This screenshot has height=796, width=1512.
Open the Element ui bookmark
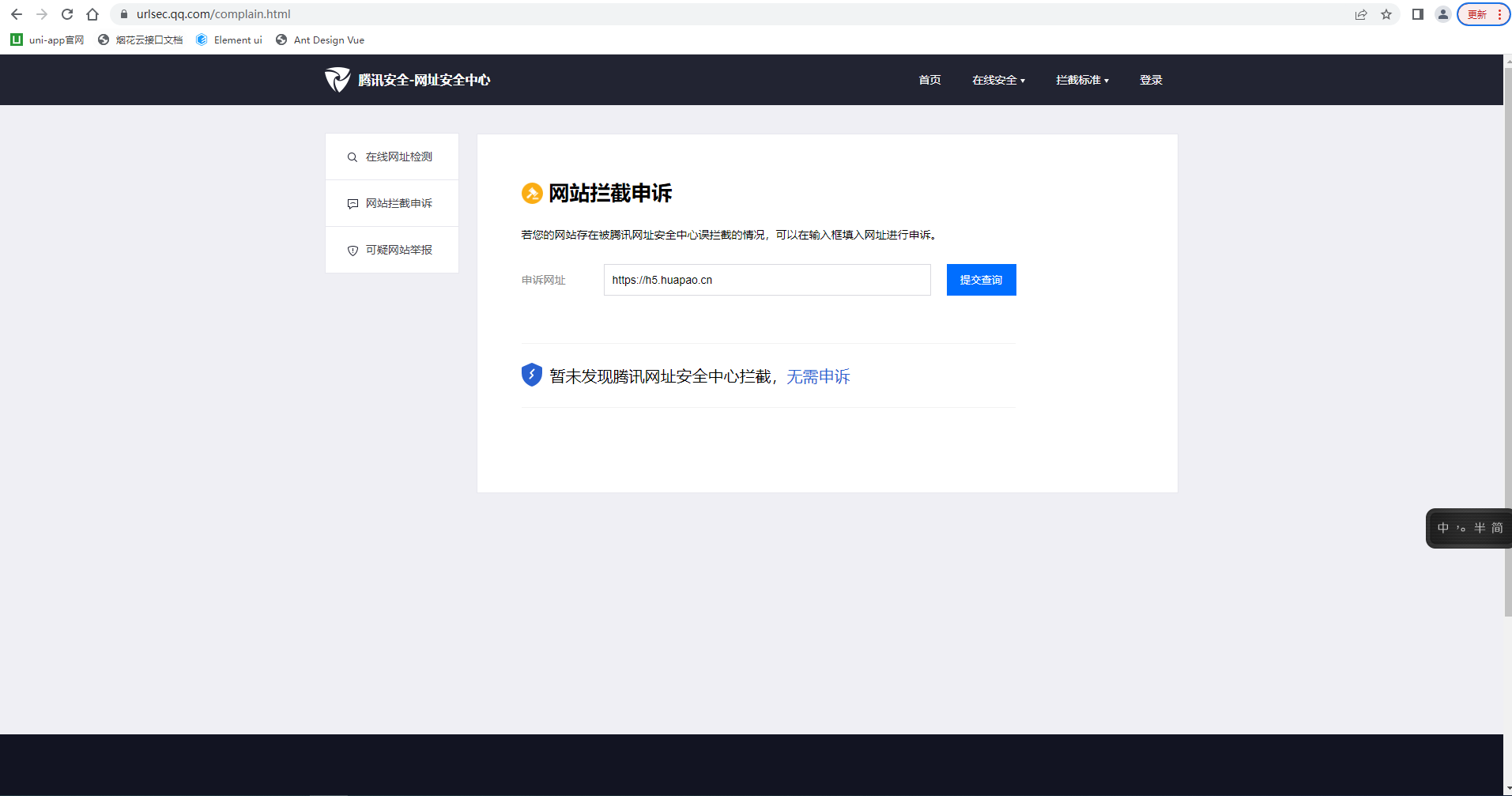pyautogui.click(x=229, y=40)
